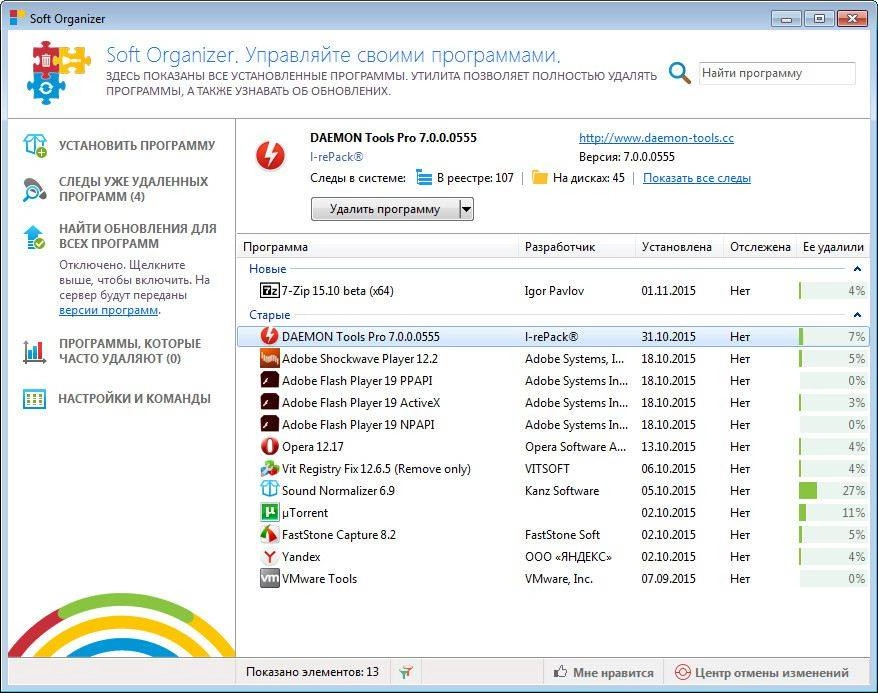Screen dimensions: 878x693
Task: Collapse the Старые group
Action: [x=857, y=315]
